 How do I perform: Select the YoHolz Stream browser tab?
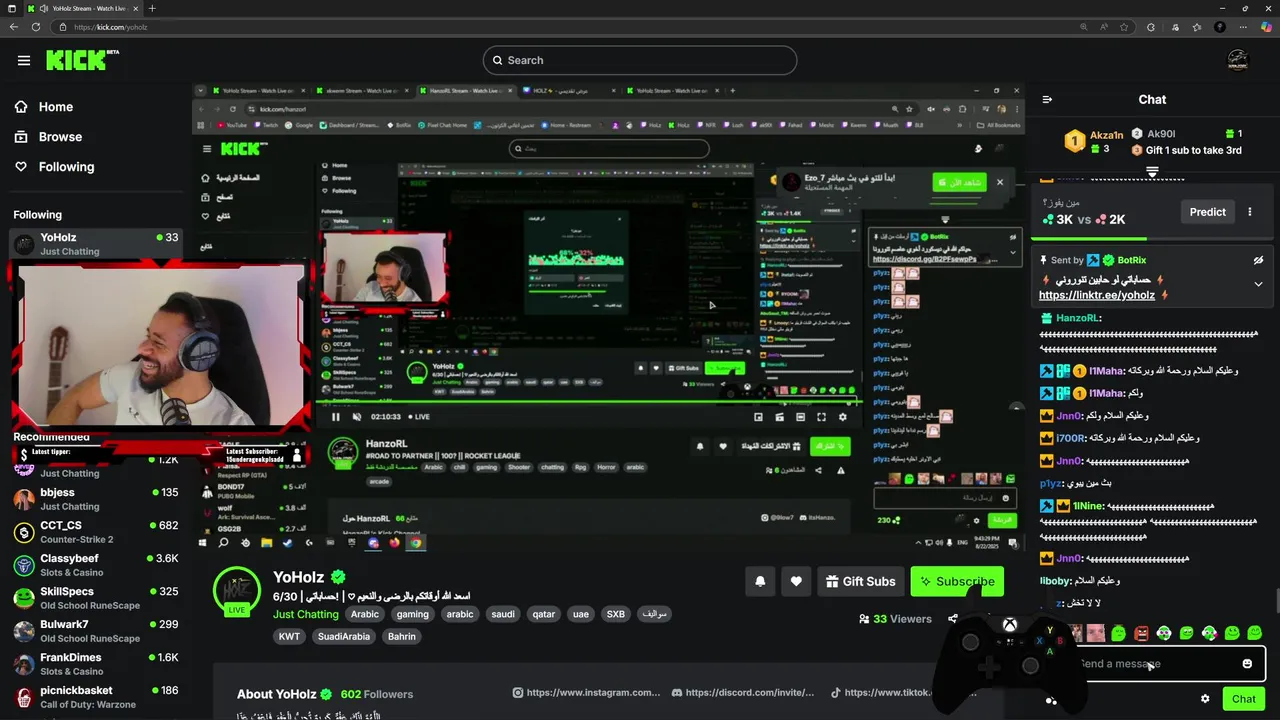click(85, 8)
